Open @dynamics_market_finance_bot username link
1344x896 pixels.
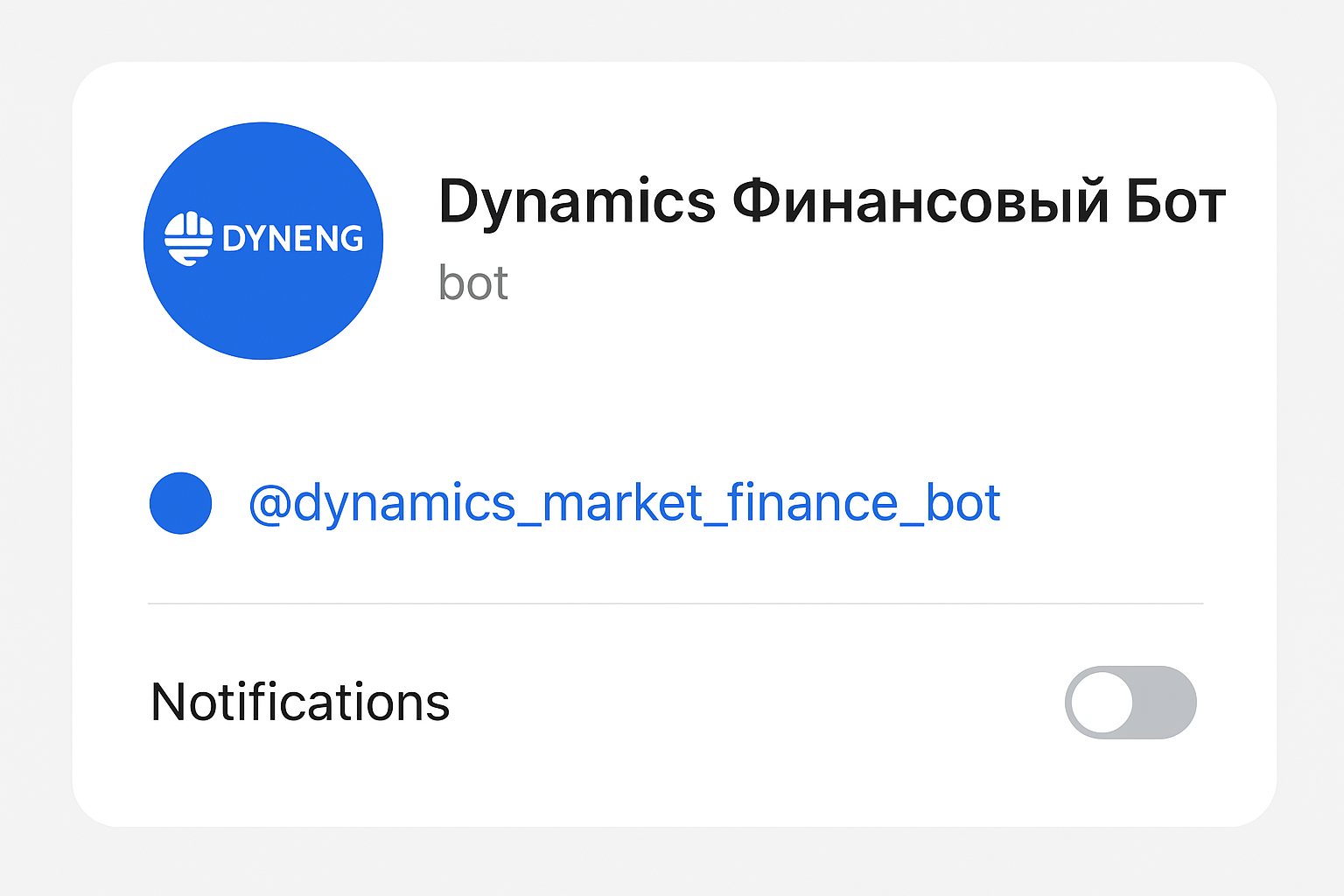624,503
